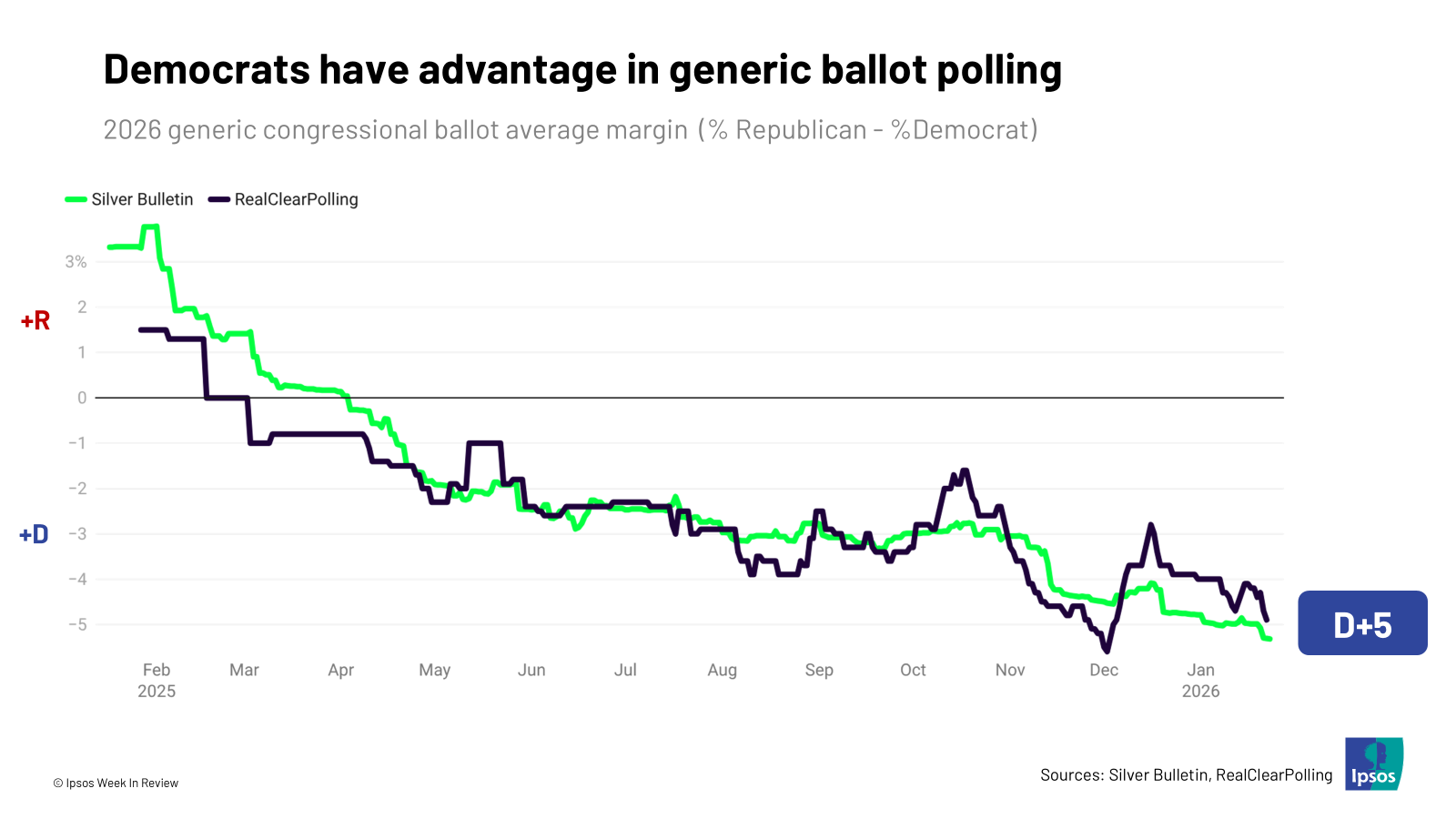Viewport: 1456px width, 819px height.
Task: Toggle the Silver Bulletin legend label
Action: [x=142, y=199]
